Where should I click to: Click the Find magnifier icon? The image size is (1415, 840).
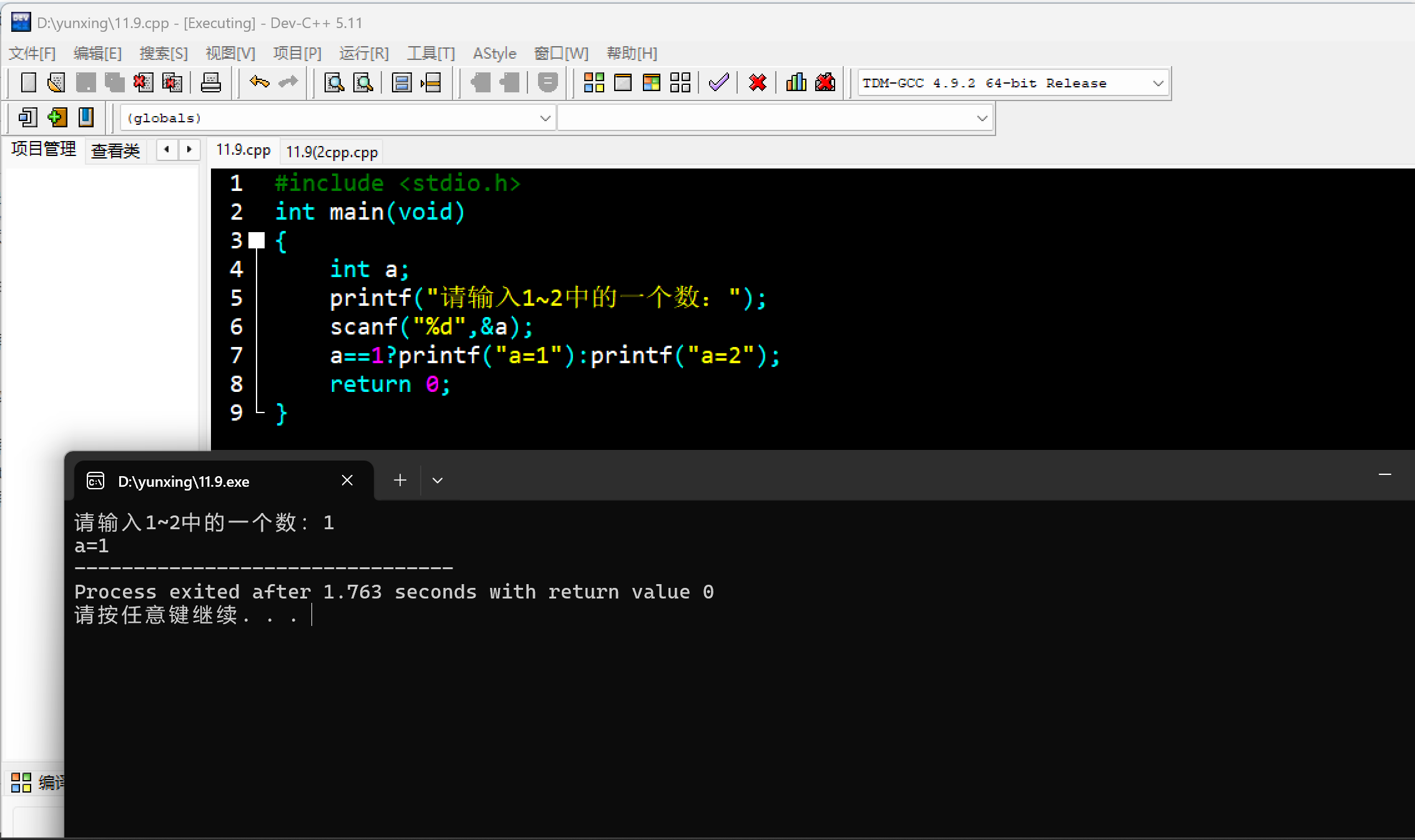[335, 82]
